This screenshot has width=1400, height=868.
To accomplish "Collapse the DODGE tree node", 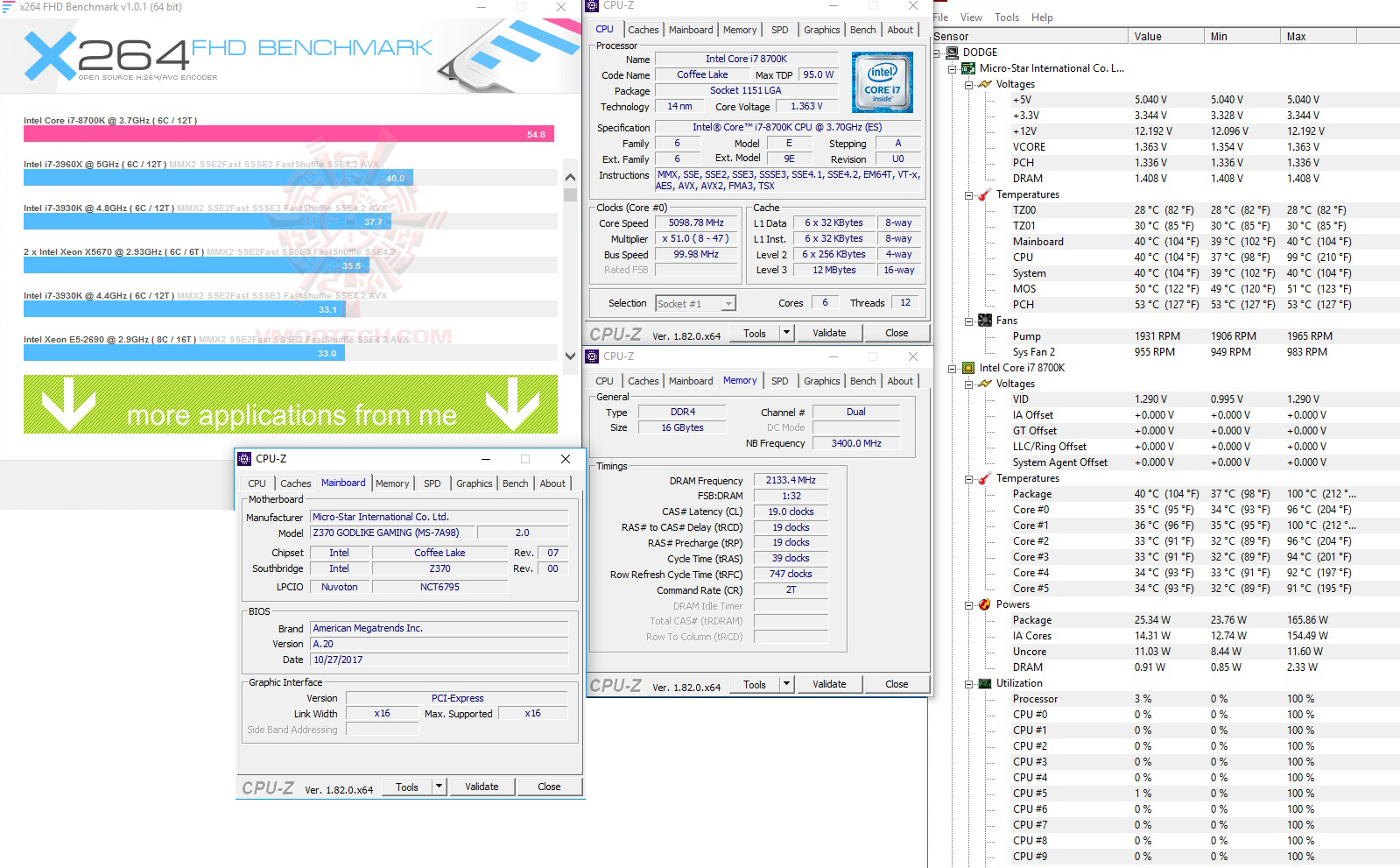I will (937, 53).
